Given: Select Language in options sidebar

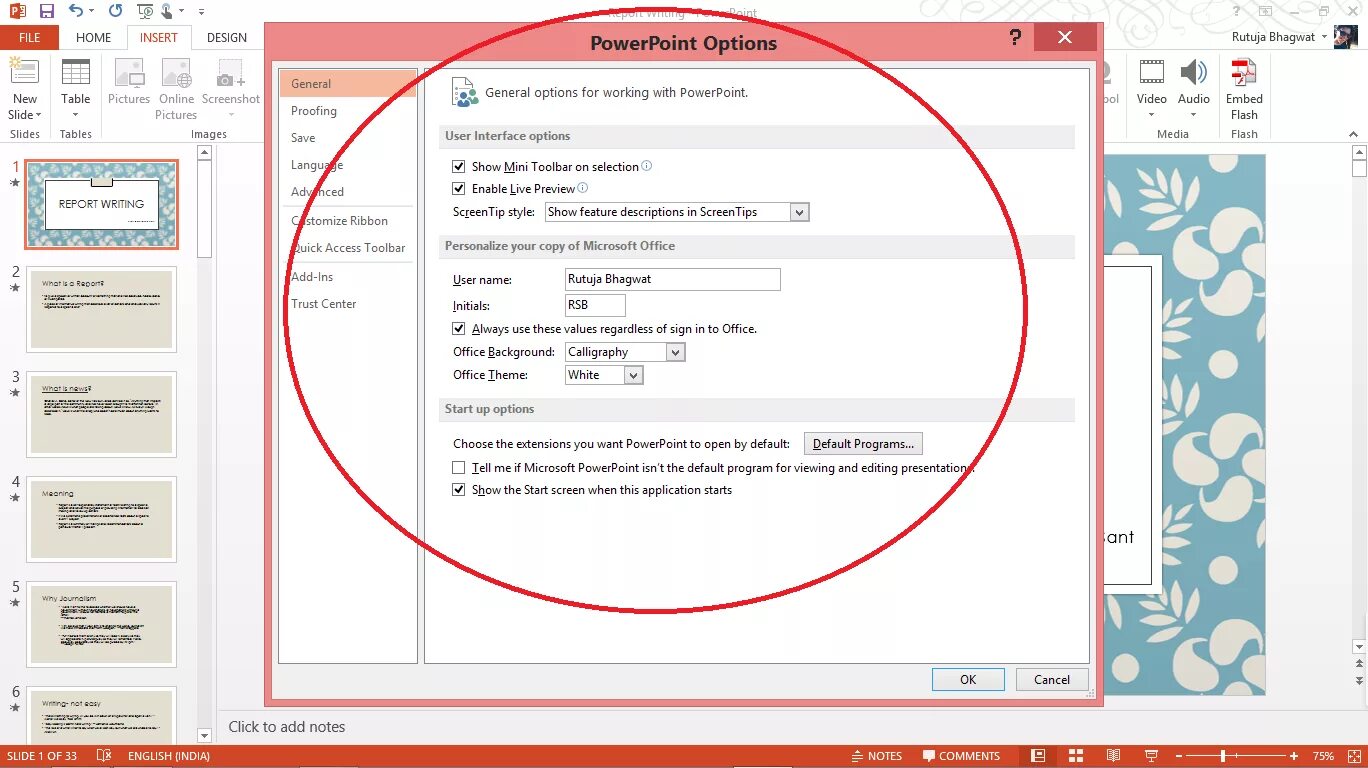Looking at the screenshot, I should pyautogui.click(x=317, y=165).
